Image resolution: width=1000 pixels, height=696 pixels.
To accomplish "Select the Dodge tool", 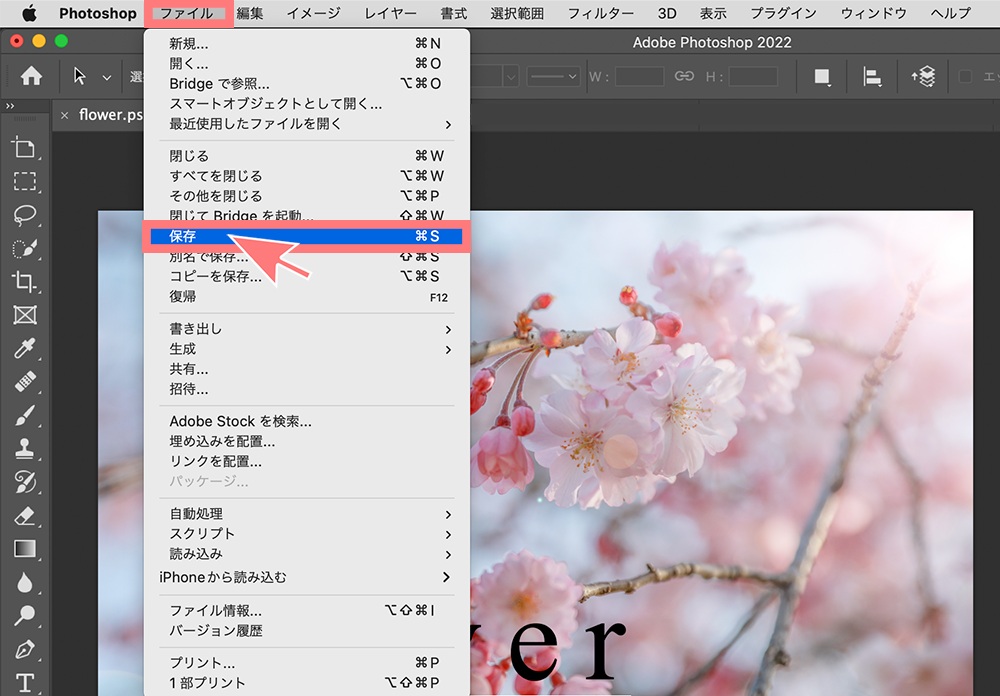I will [x=24, y=616].
